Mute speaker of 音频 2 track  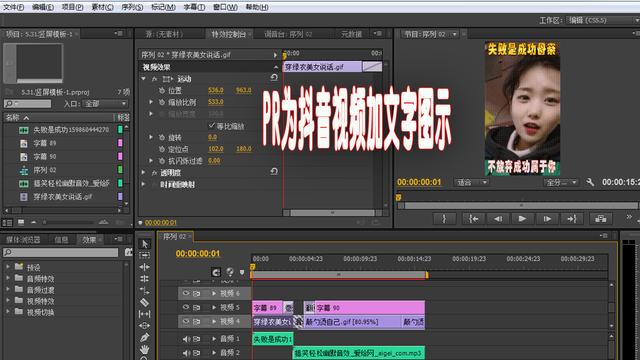186,353
